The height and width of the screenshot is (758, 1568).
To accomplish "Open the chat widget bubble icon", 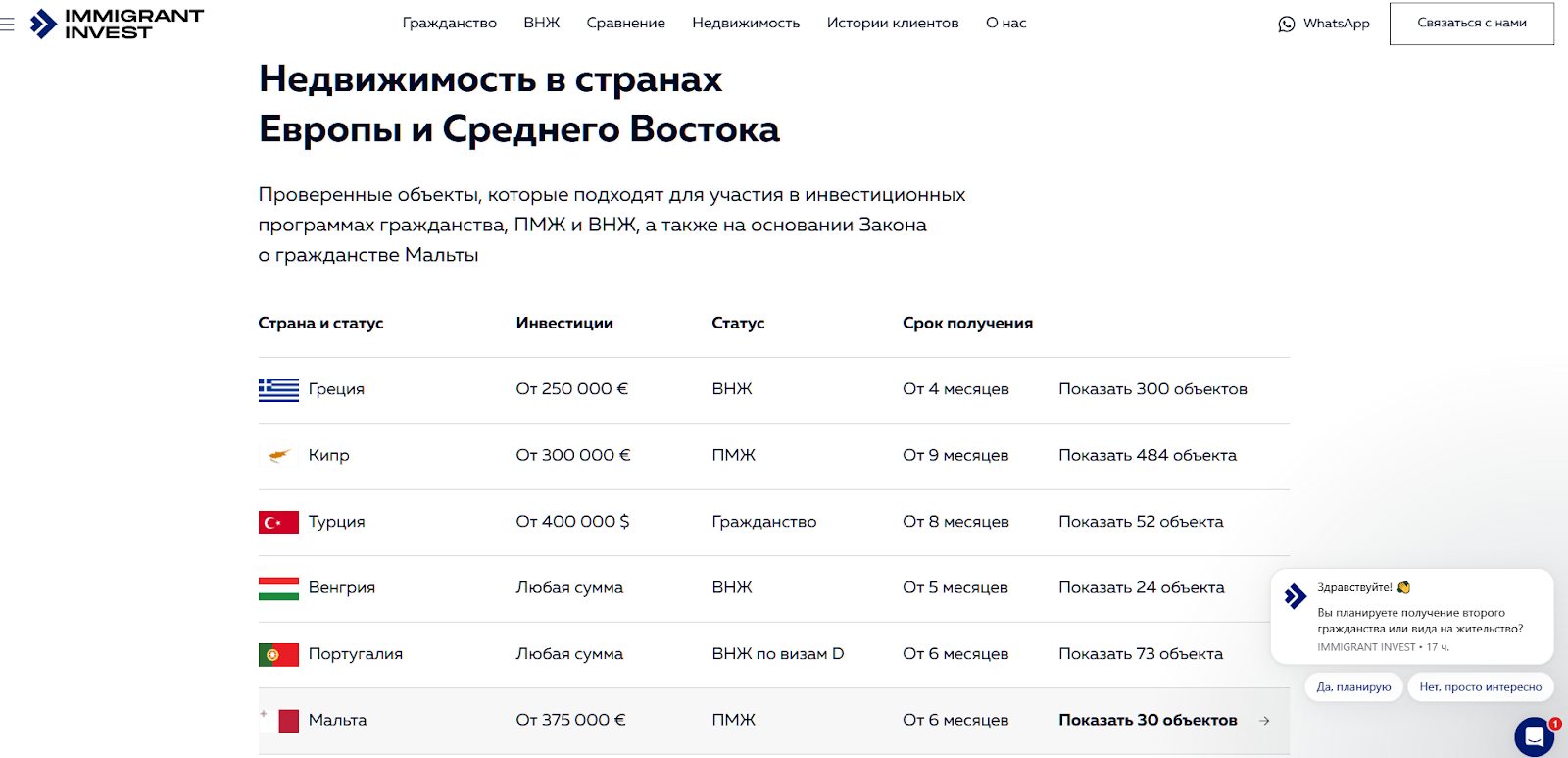I will (x=1534, y=736).
